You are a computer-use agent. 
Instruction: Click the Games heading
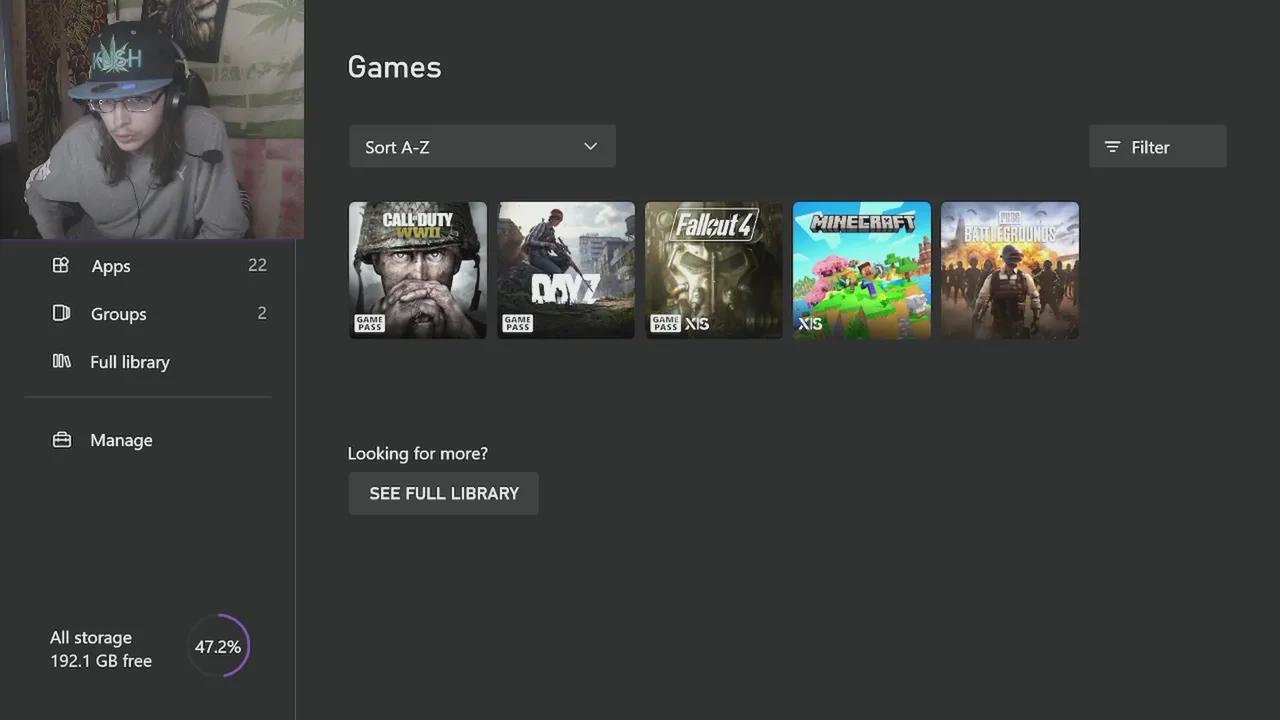(x=394, y=67)
